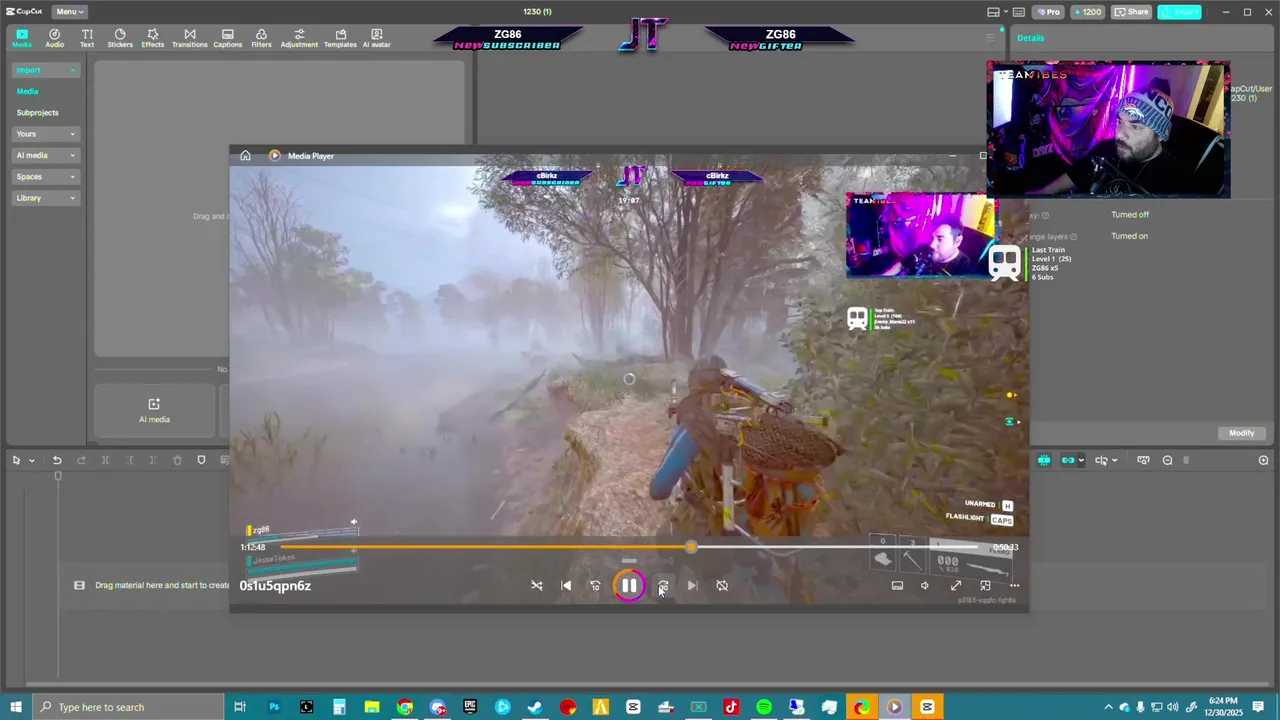This screenshot has height=720, width=1280.
Task: Select Subprojects in the sidebar
Action: tap(37, 112)
